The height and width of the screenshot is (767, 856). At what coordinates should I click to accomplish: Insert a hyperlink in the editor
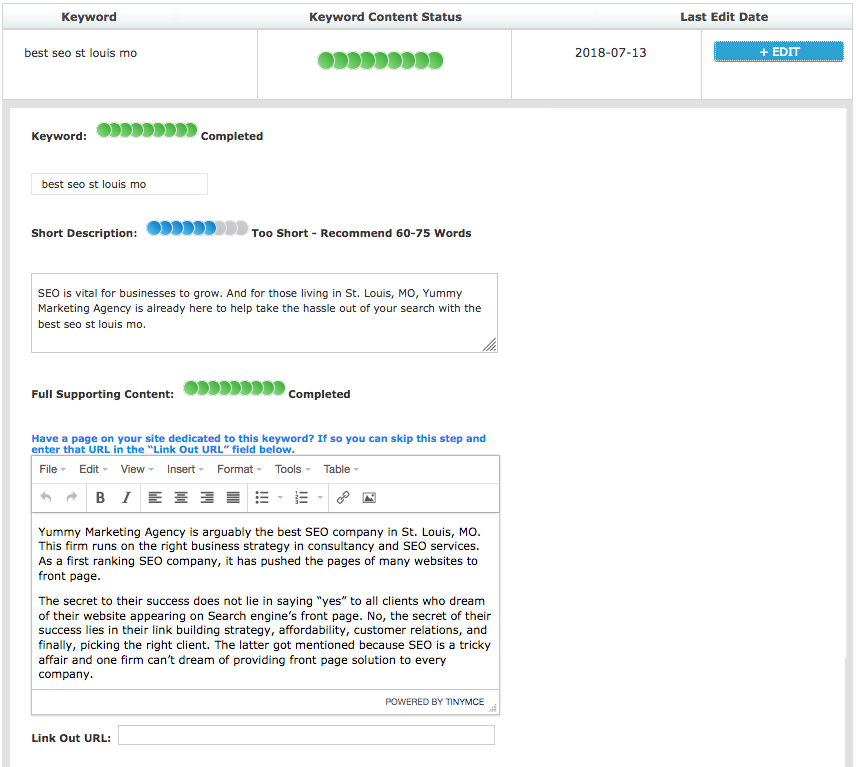point(343,497)
